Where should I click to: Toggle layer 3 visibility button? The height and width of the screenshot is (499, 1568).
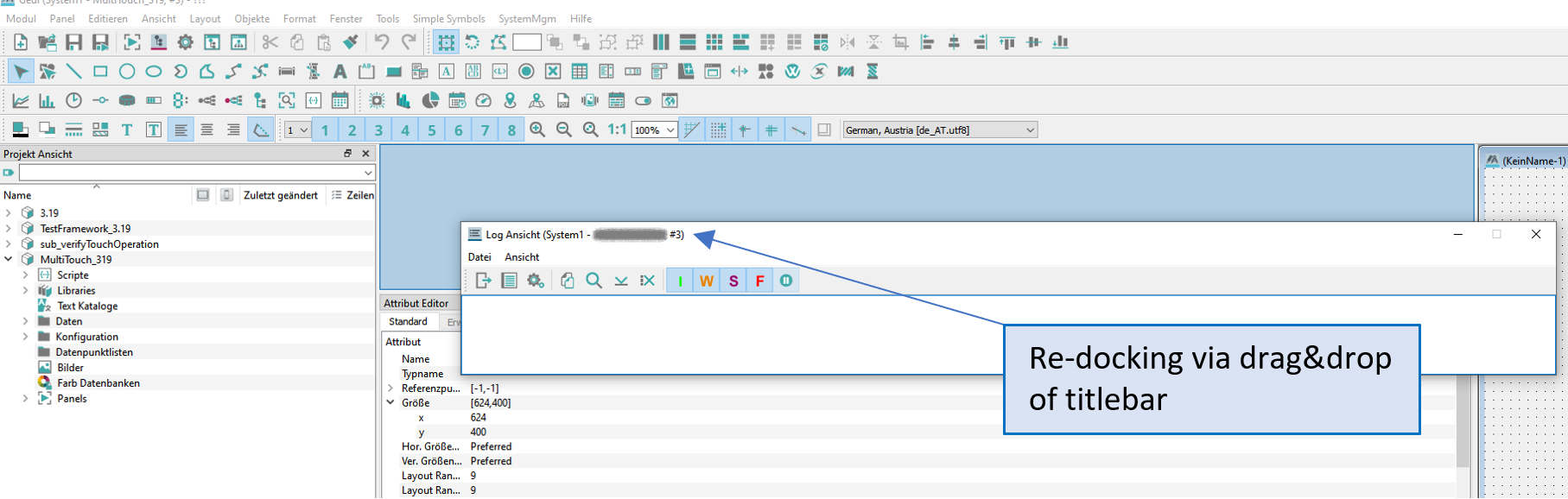(378, 129)
